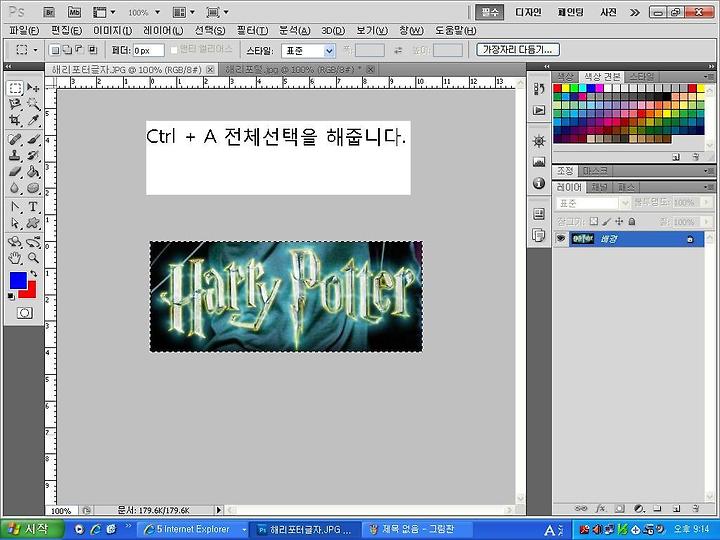Click the blue foreground color swatch
Viewport: 720px width, 540px height.
pos(18,281)
